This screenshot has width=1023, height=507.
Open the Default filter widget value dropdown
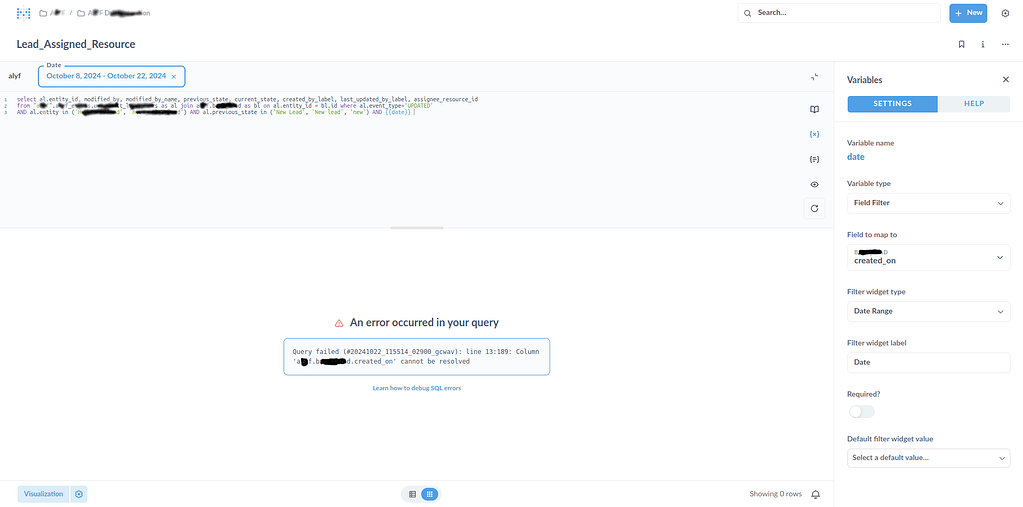click(928, 457)
